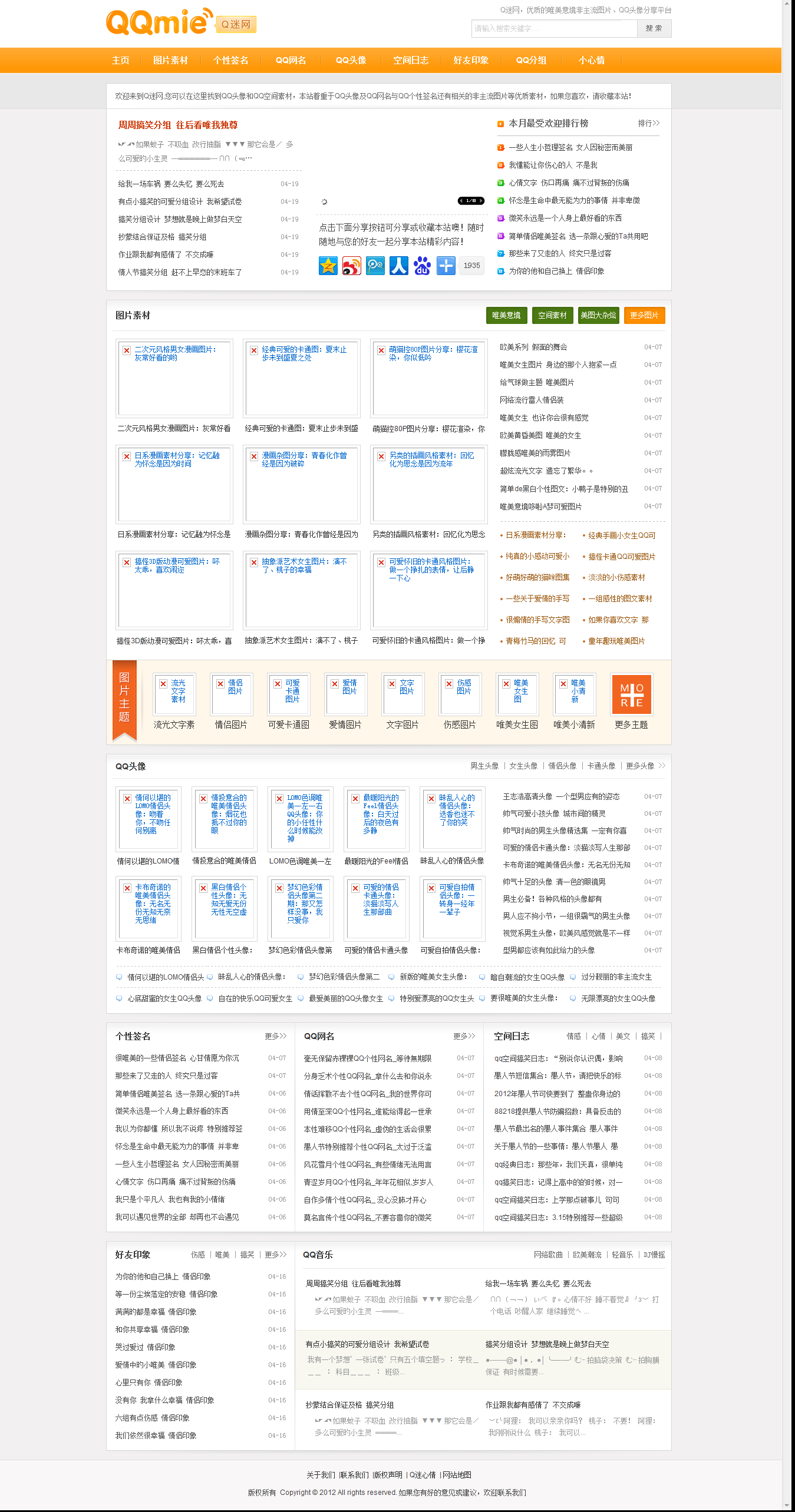Click the green 唯美意境 button
This screenshot has width=795, height=1512.
[x=506, y=316]
